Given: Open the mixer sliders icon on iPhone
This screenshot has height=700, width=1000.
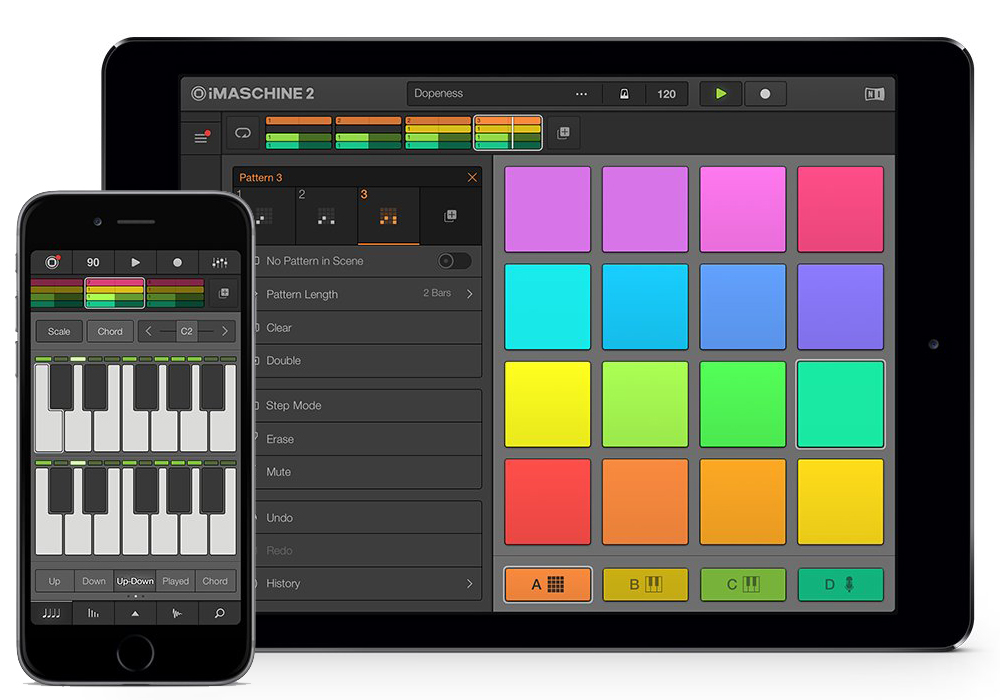Looking at the screenshot, I should (219, 262).
